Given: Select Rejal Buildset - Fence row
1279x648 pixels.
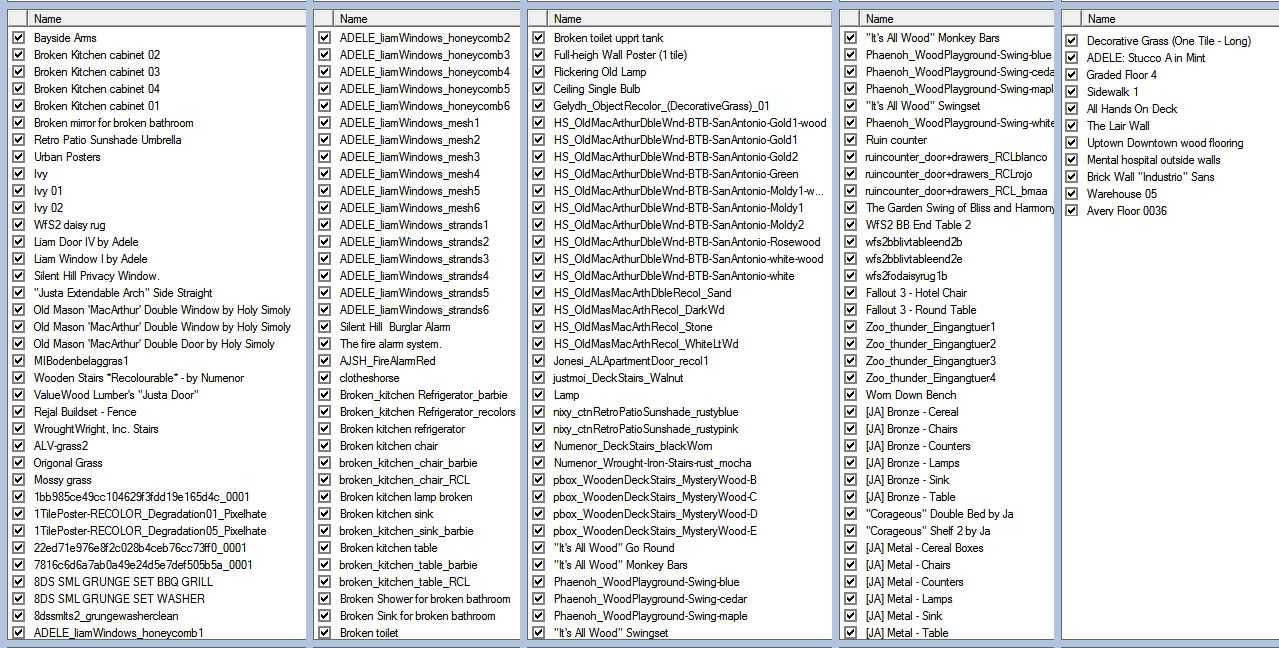Looking at the screenshot, I should point(85,412).
